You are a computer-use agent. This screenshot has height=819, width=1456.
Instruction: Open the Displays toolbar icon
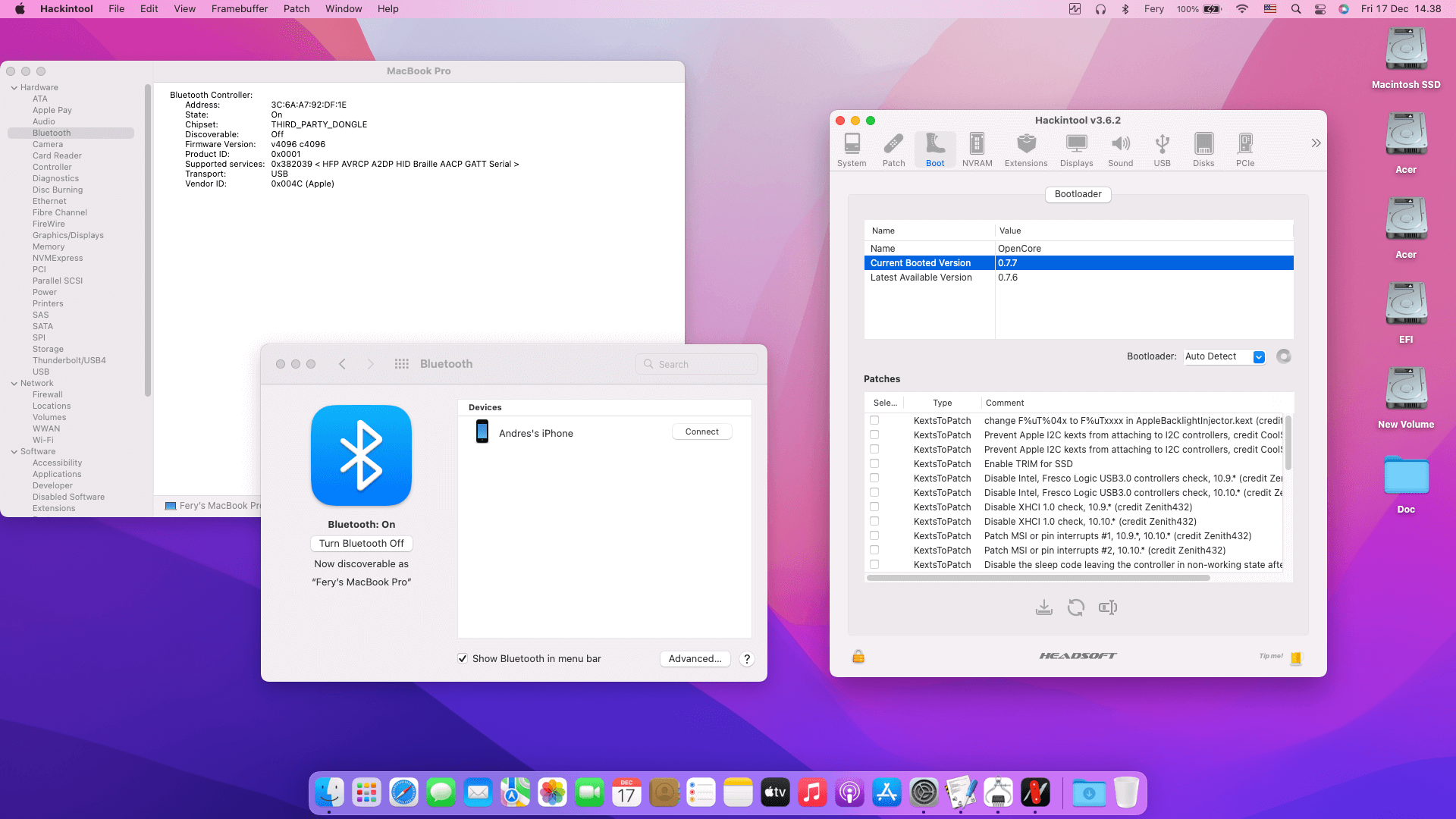click(x=1076, y=149)
